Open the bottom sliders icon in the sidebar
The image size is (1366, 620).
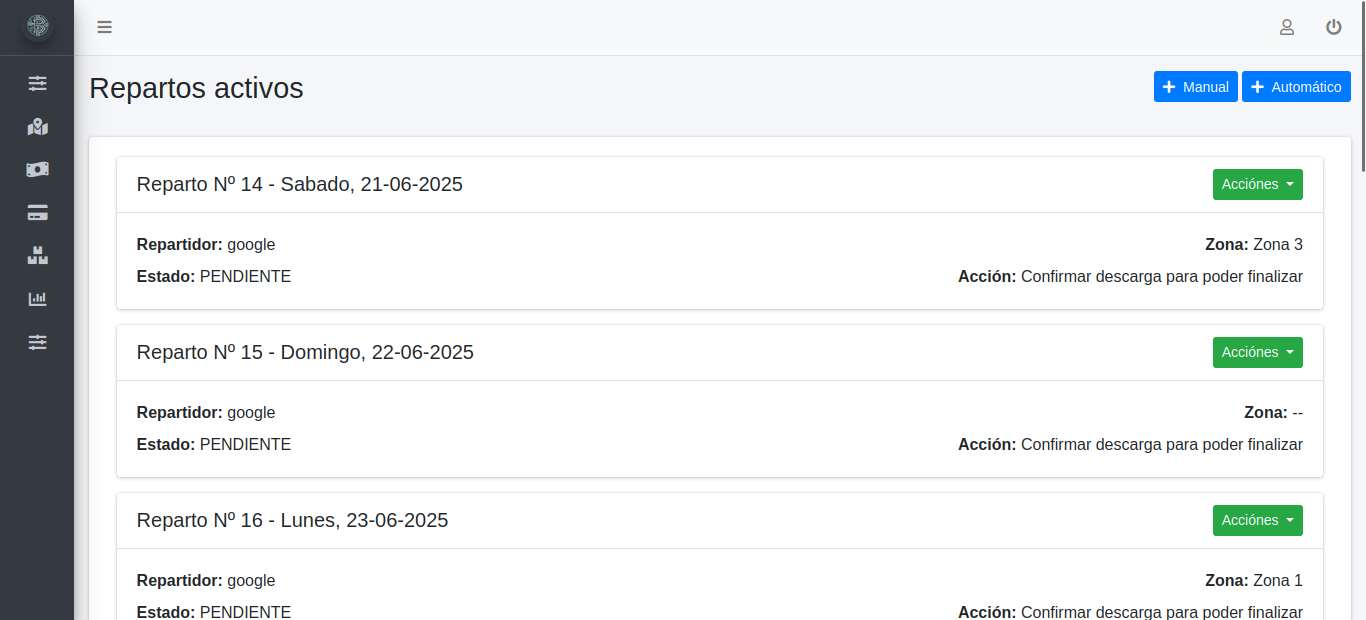[37, 342]
